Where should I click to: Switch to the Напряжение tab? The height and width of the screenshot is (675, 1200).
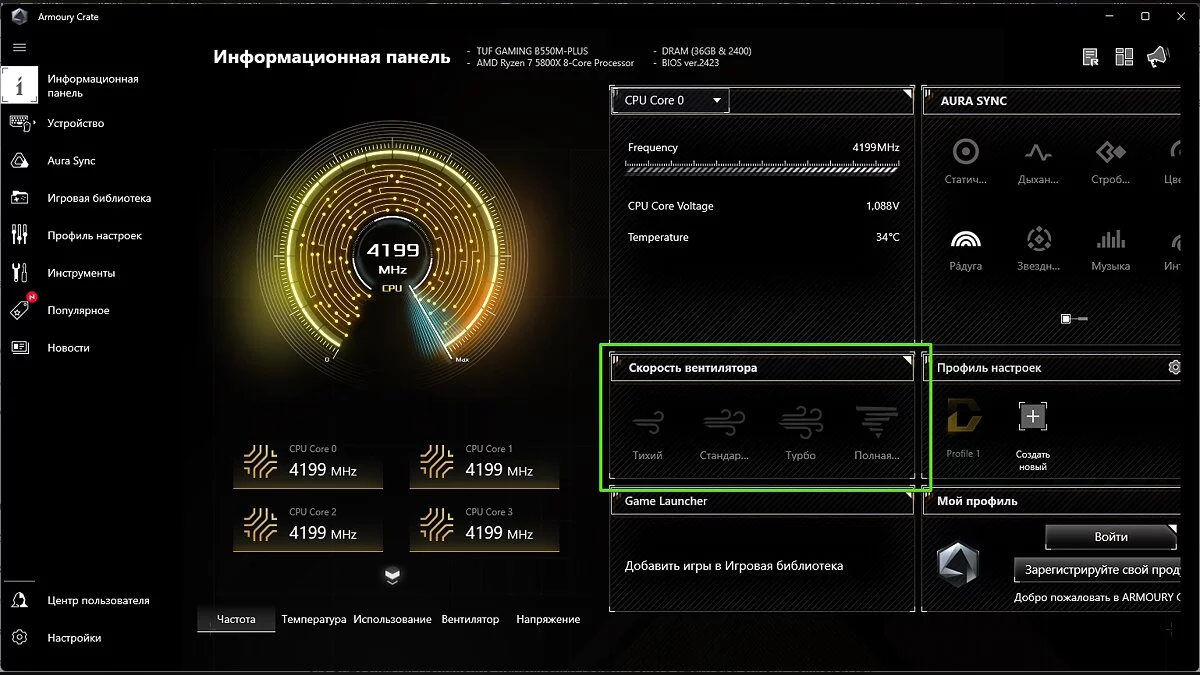click(x=548, y=619)
